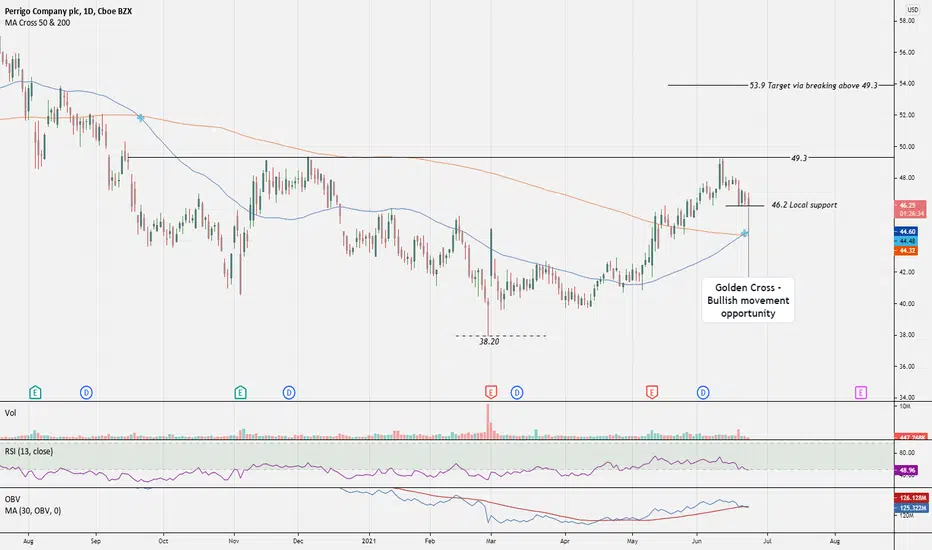932x550 pixels.
Task: Click the Golden Cross annotation text box
Action: click(748, 300)
